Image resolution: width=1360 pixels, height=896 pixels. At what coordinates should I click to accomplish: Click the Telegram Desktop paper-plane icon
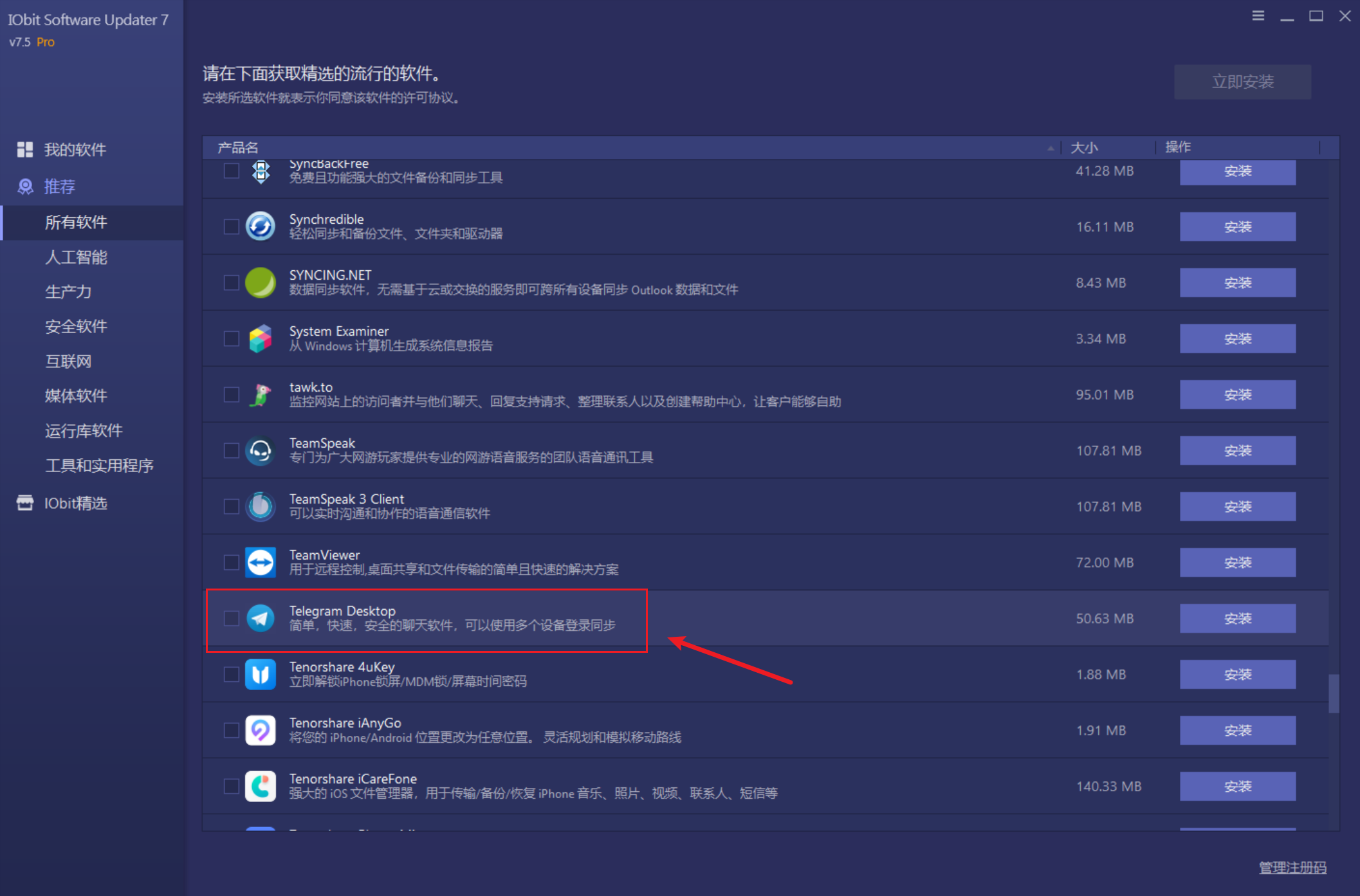261,618
